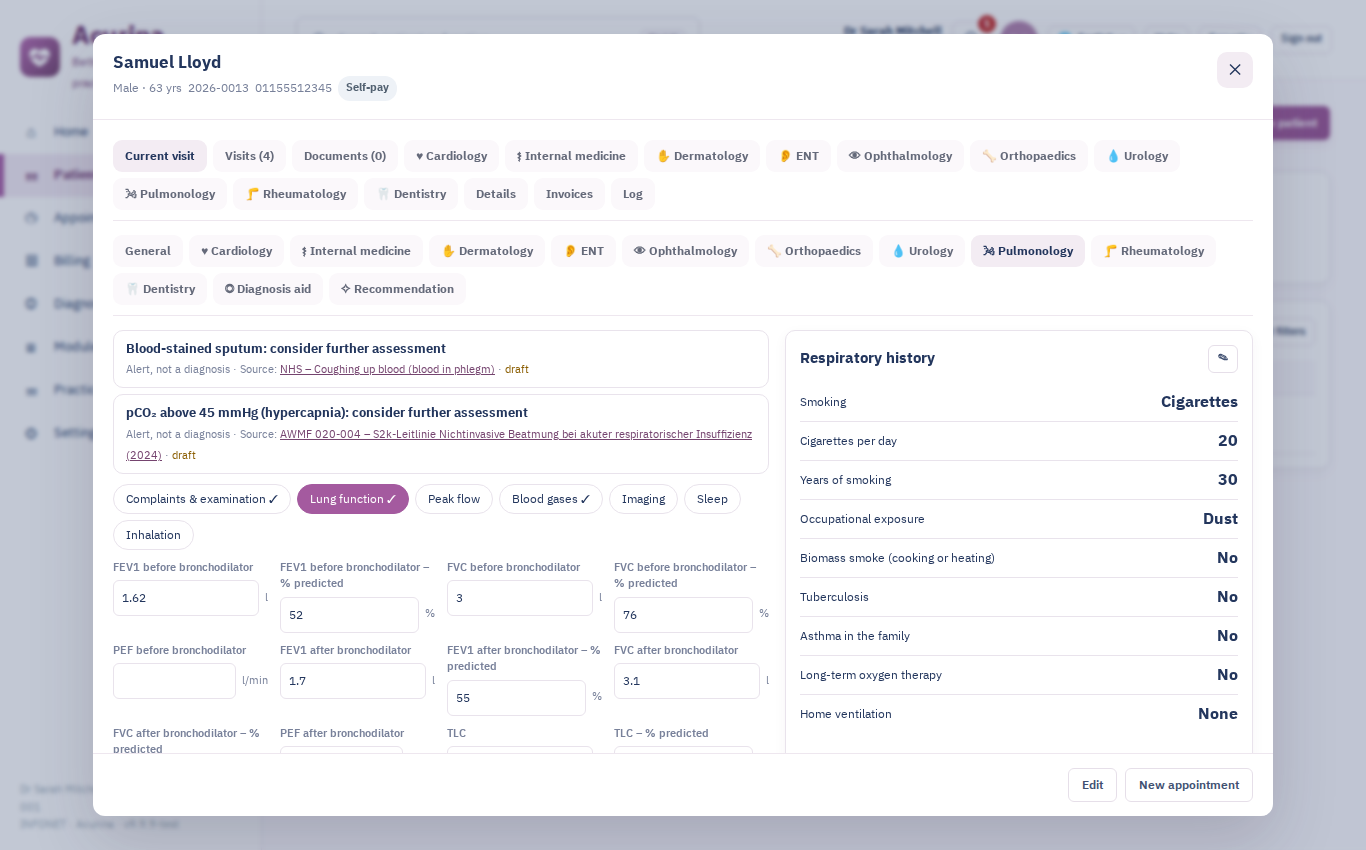Open the Details tab

[496, 194]
